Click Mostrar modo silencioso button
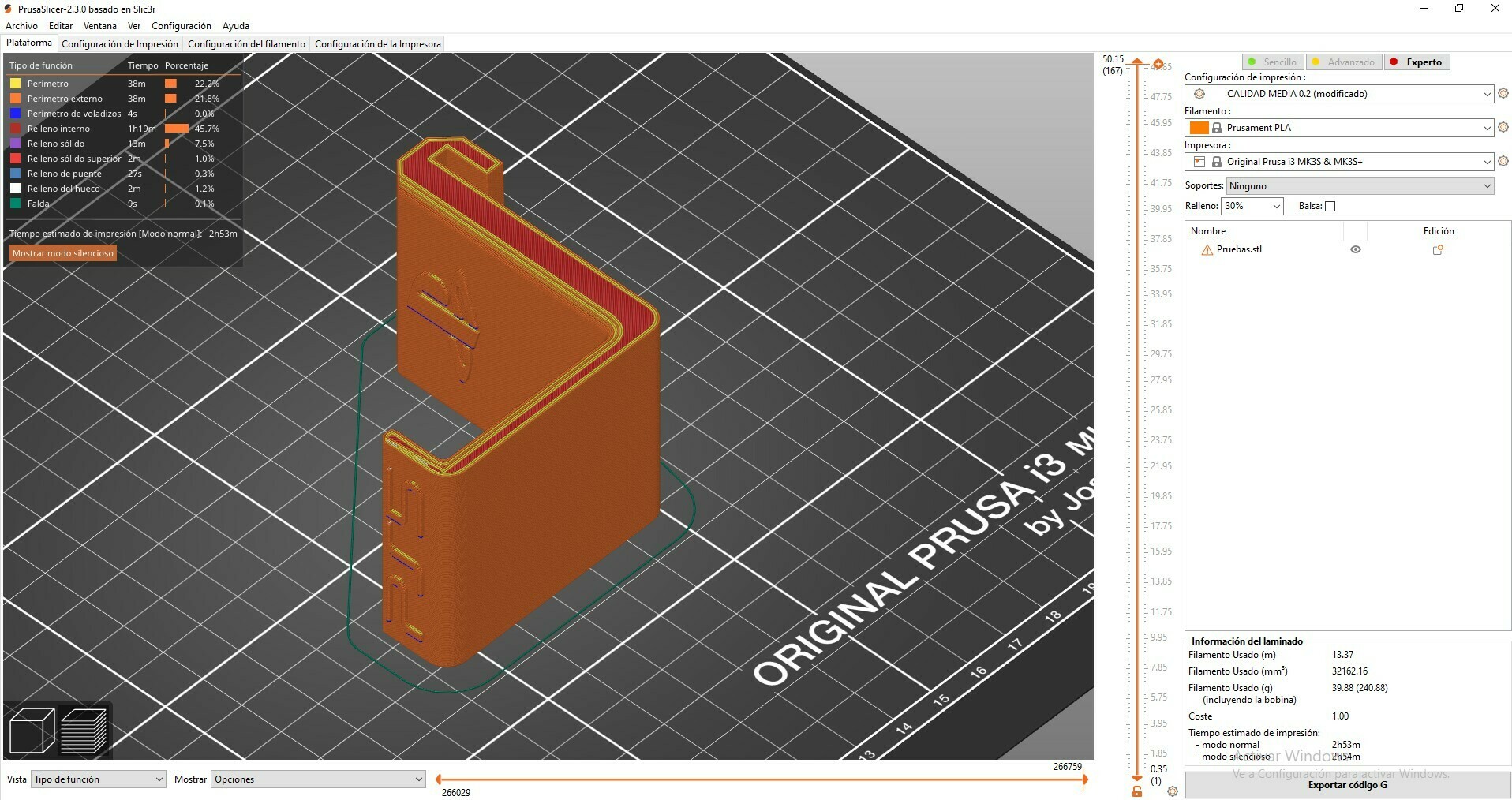 [63, 253]
